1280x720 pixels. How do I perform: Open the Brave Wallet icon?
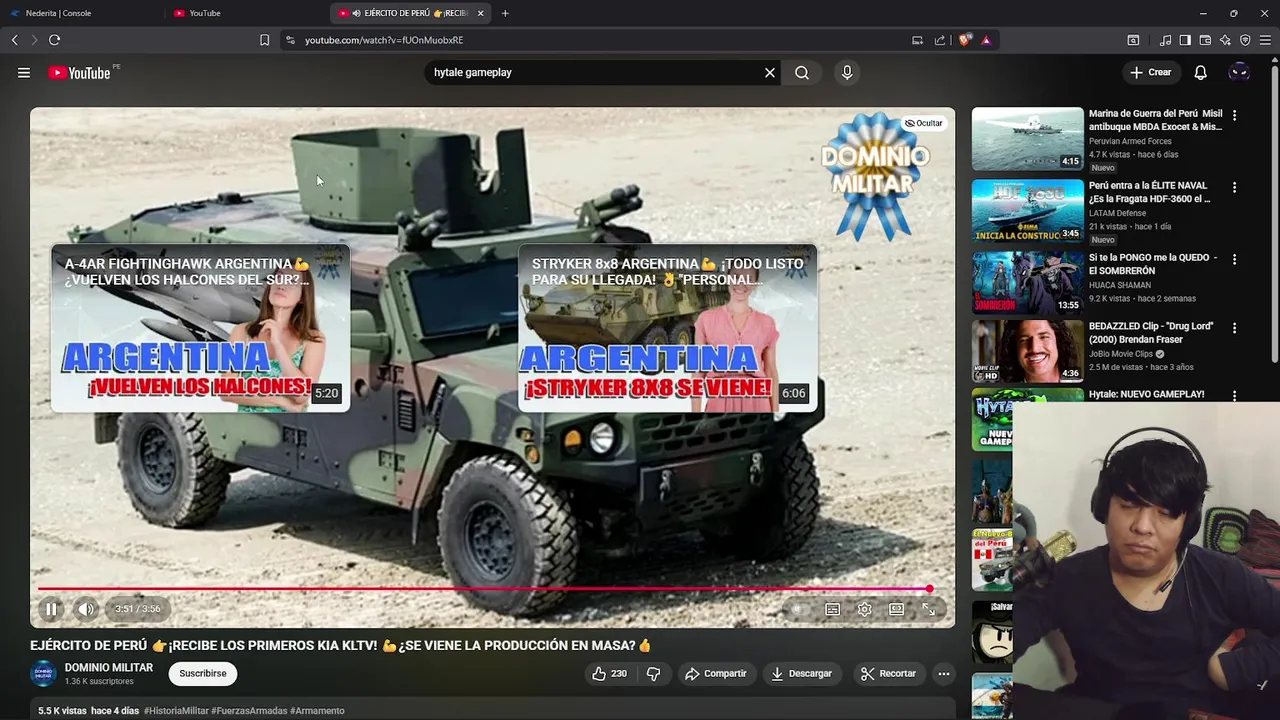1205,40
